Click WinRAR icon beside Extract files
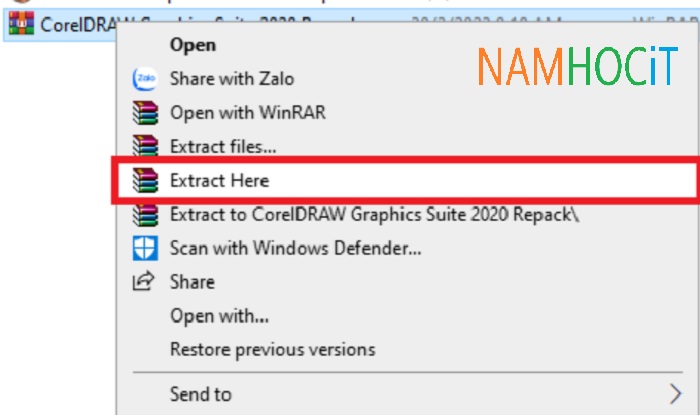700x415 pixels. [145, 145]
